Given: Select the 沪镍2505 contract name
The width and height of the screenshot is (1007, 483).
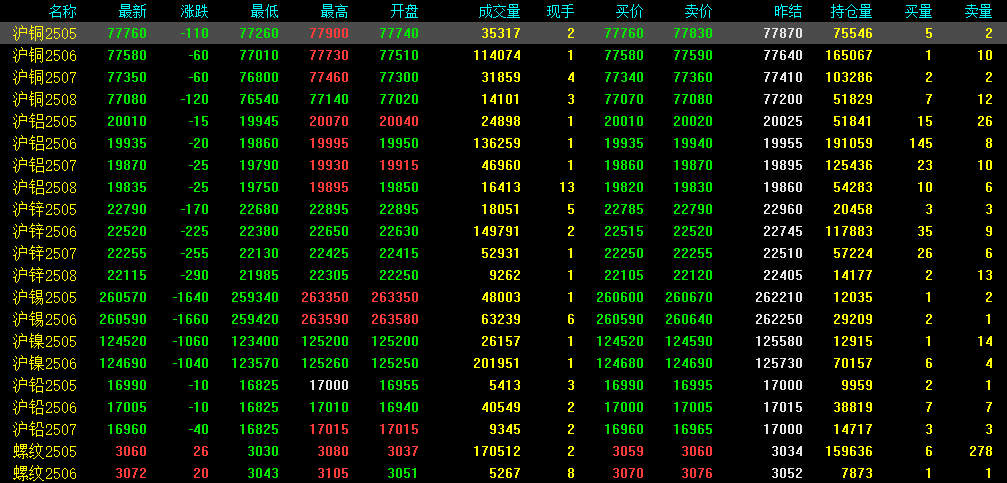Looking at the screenshot, I should coord(44,342).
